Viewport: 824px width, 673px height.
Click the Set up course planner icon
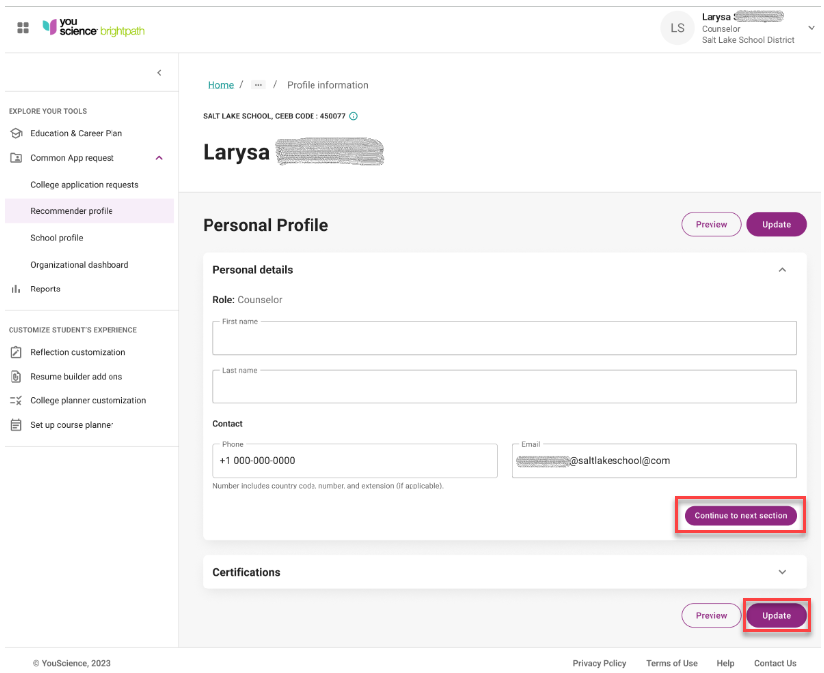pos(18,424)
